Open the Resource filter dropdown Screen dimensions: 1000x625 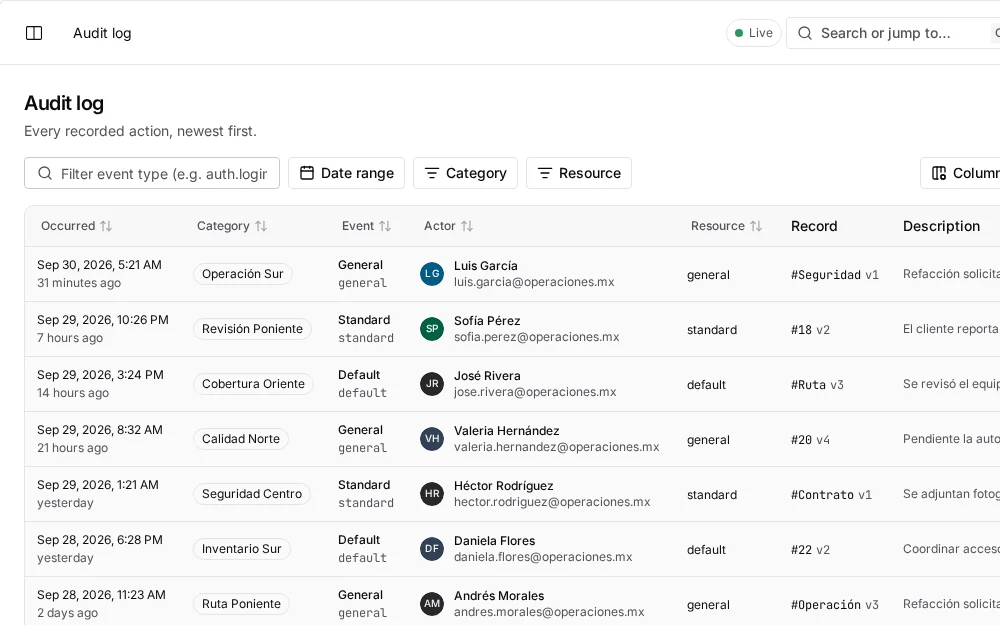pyautogui.click(x=578, y=173)
